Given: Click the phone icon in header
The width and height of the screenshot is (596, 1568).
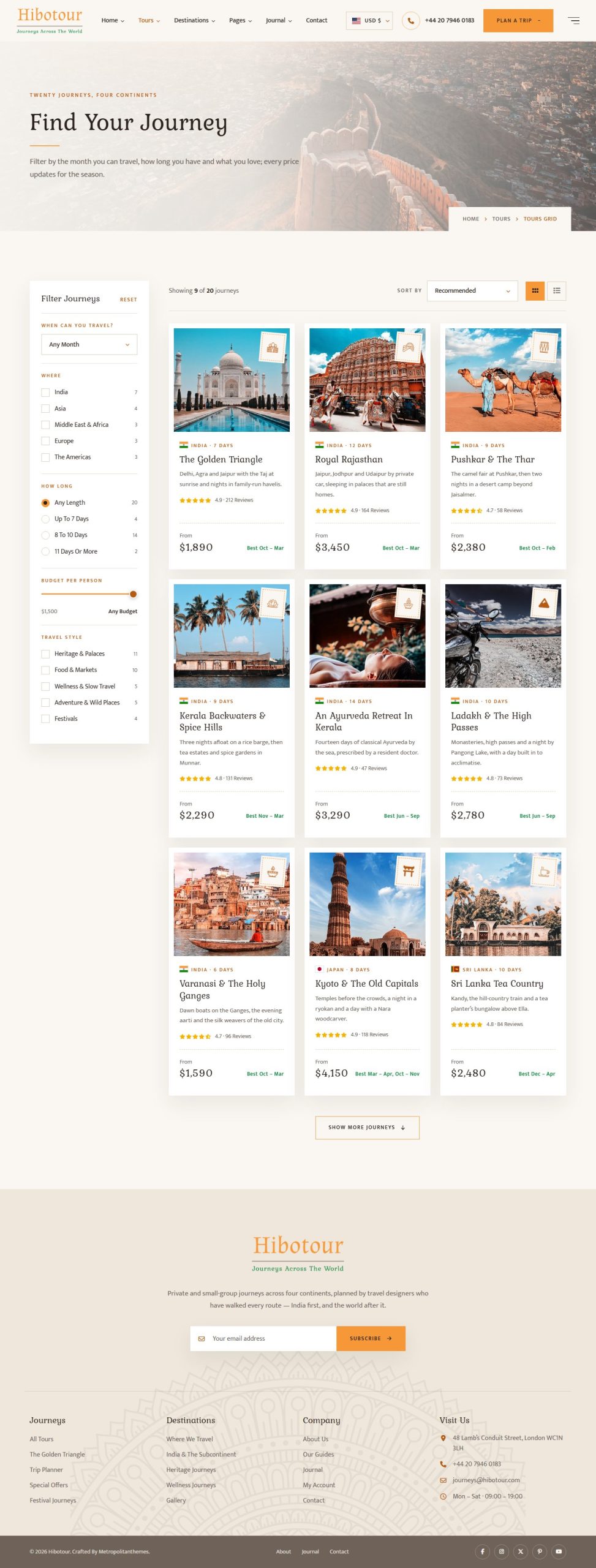Looking at the screenshot, I should click(x=410, y=20).
